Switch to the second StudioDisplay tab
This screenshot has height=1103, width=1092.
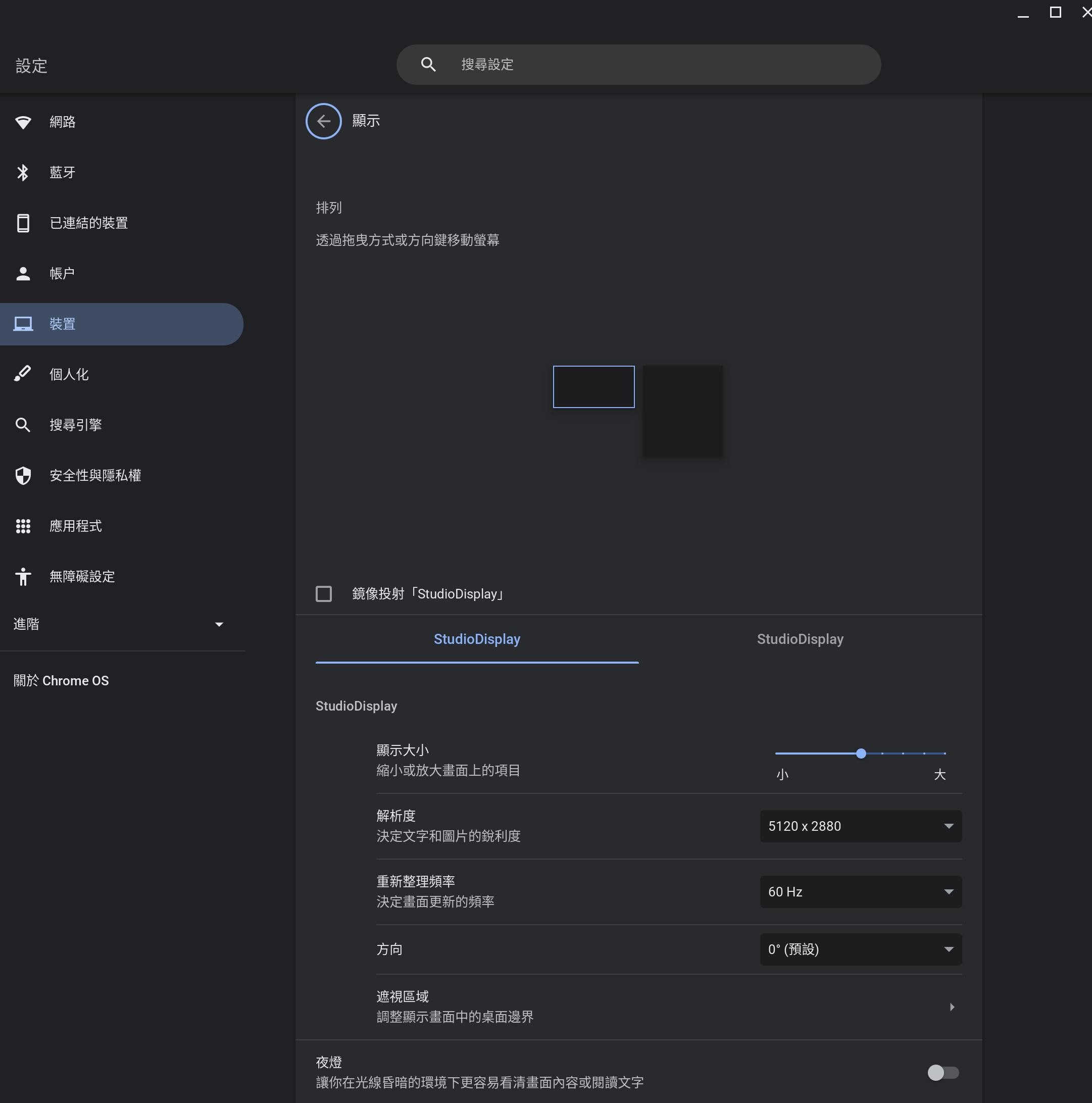point(800,639)
